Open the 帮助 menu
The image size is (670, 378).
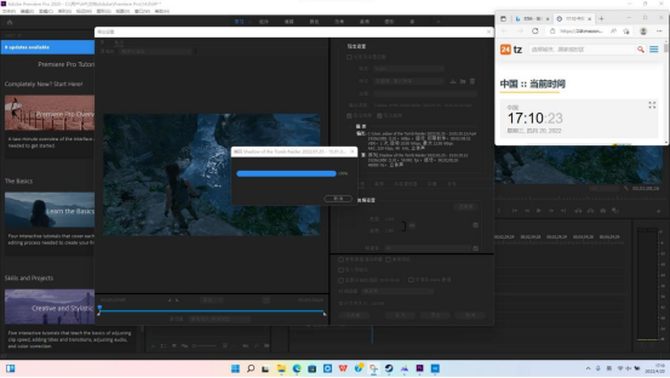pyautogui.click(x=162, y=11)
